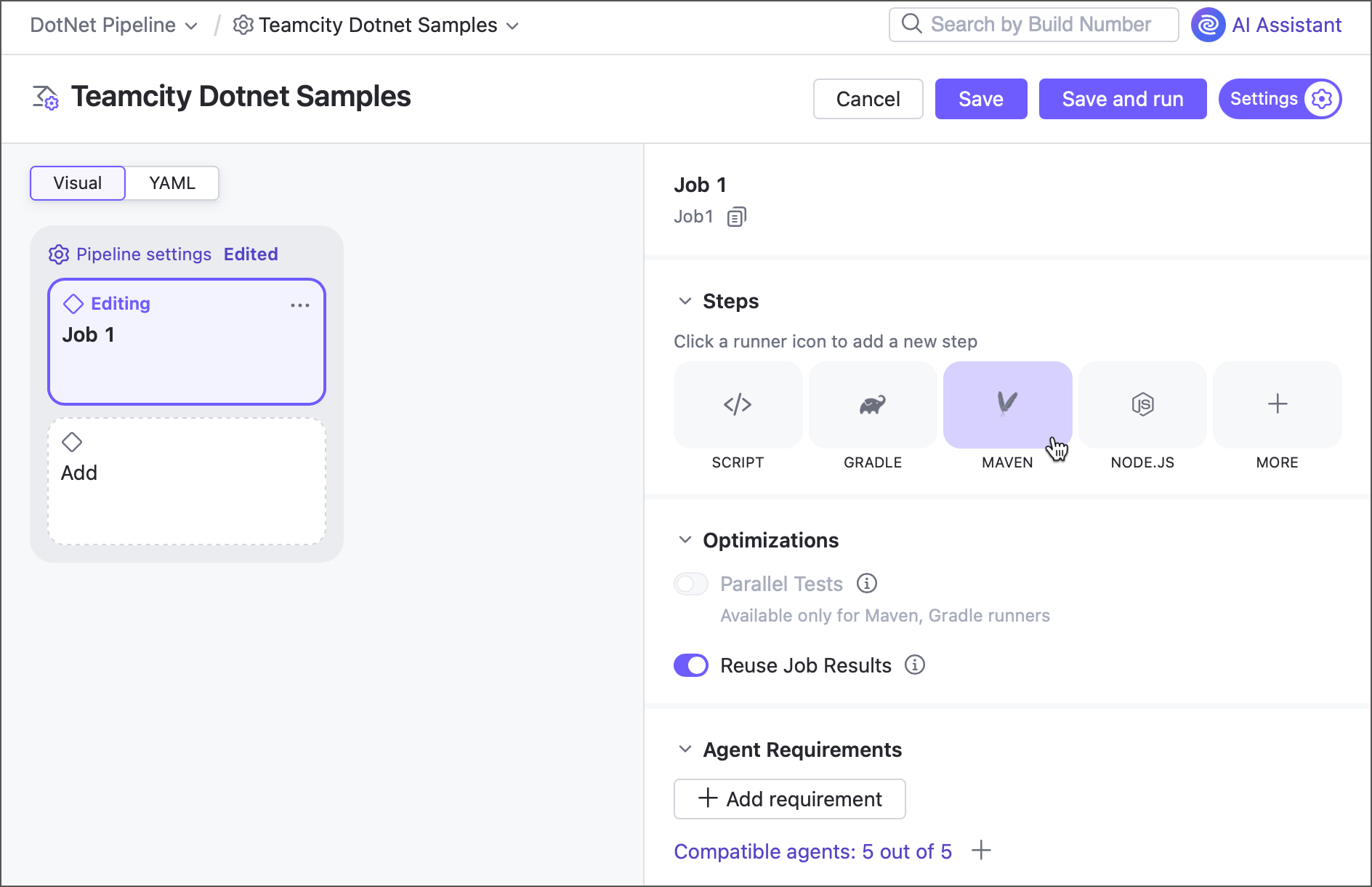Add a Script step runner
Viewport: 1372px width, 887px height.
click(738, 405)
